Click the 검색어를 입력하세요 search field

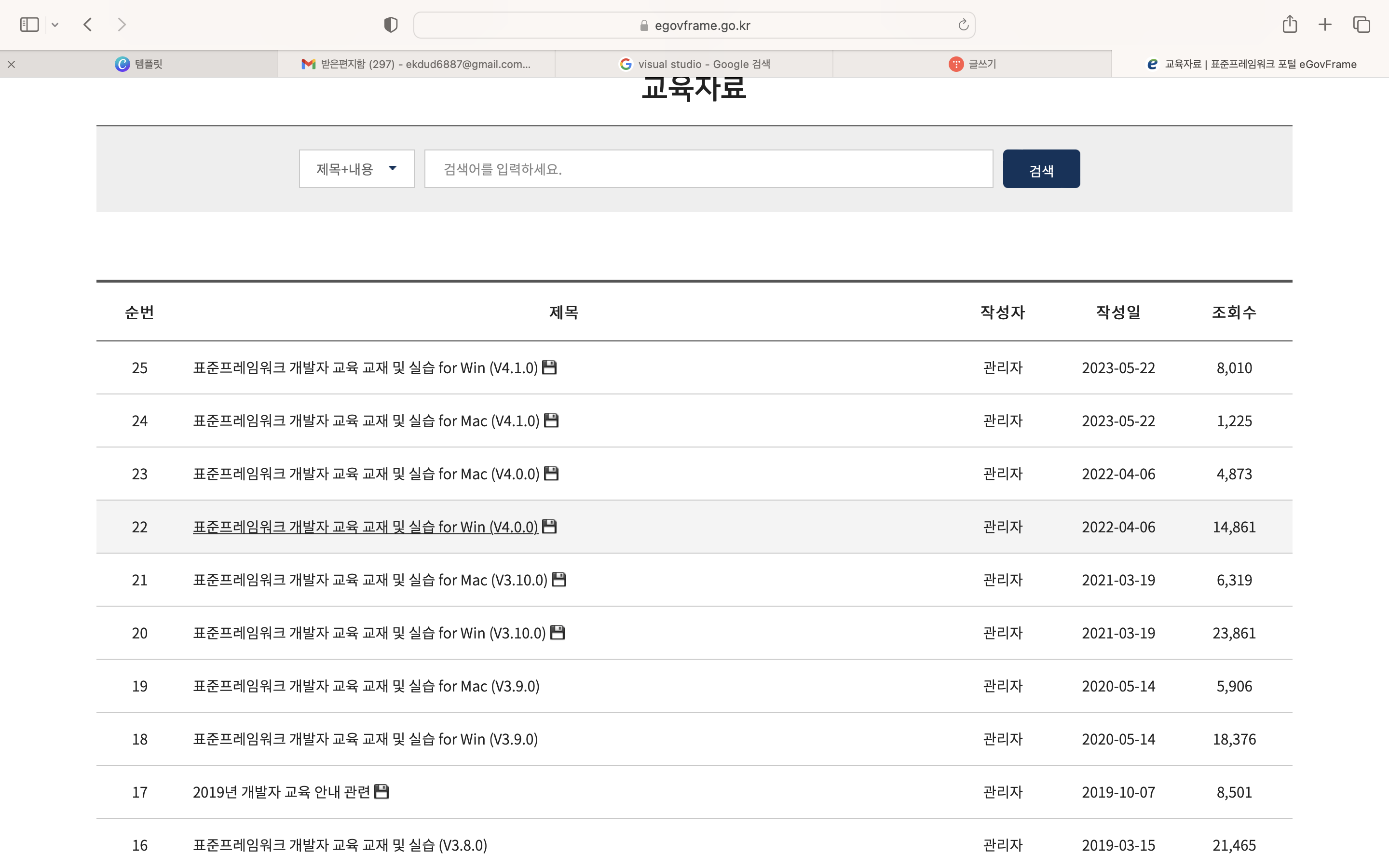pos(708,169)
